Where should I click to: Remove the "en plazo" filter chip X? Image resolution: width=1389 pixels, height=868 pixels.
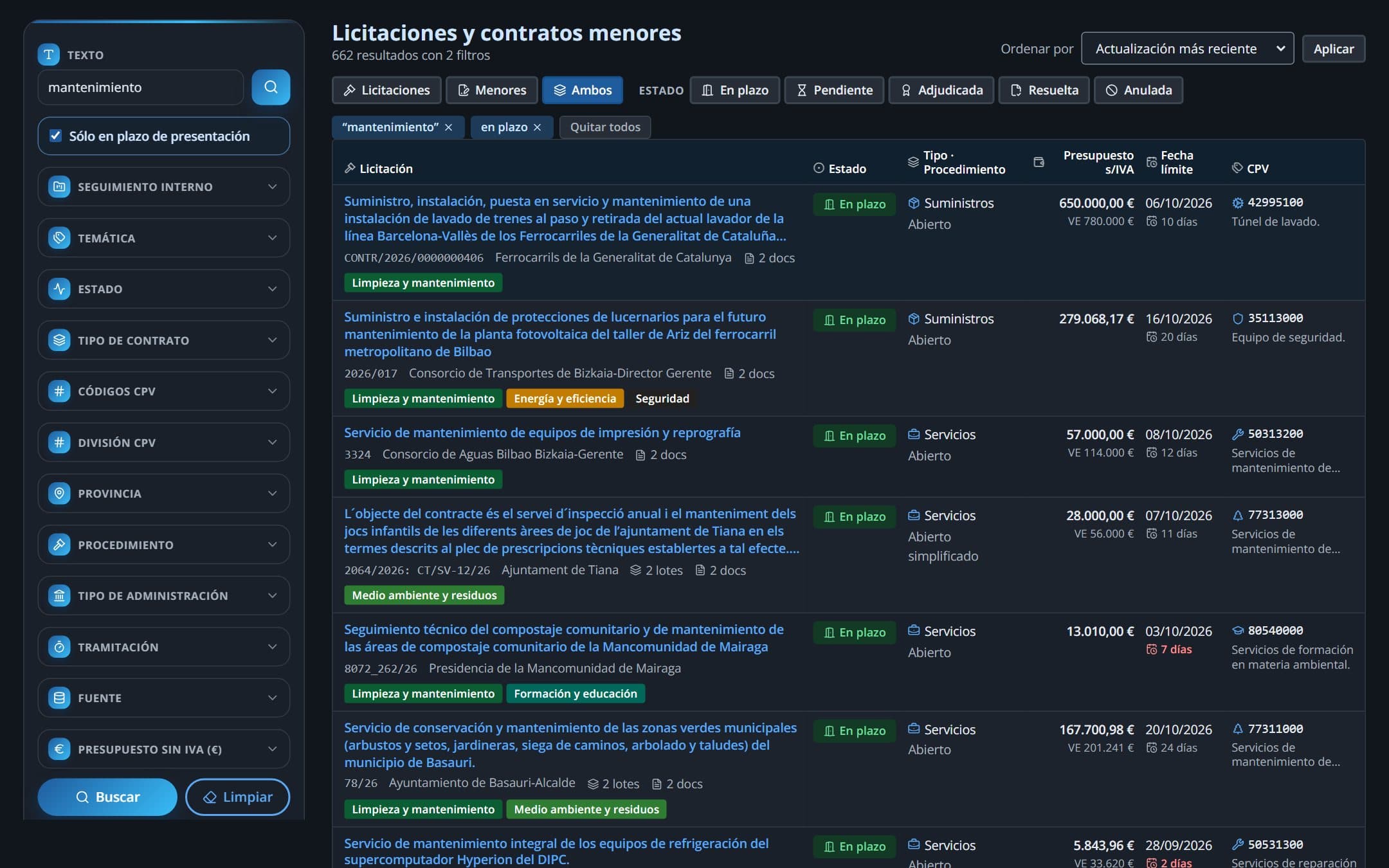pos(538,127)
